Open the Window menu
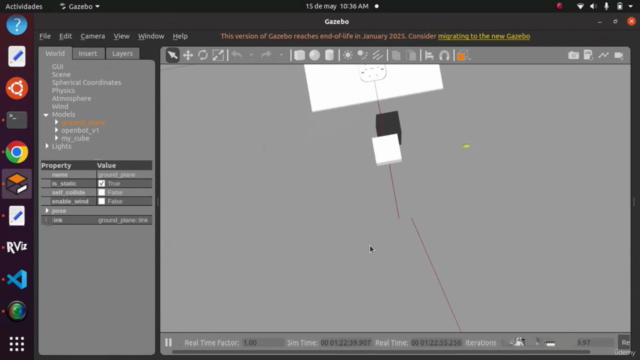 pos(151,36)
